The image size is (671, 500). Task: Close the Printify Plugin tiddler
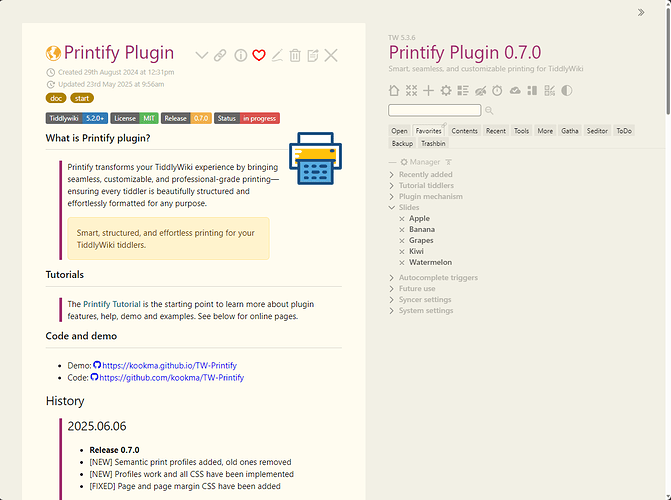331,55
